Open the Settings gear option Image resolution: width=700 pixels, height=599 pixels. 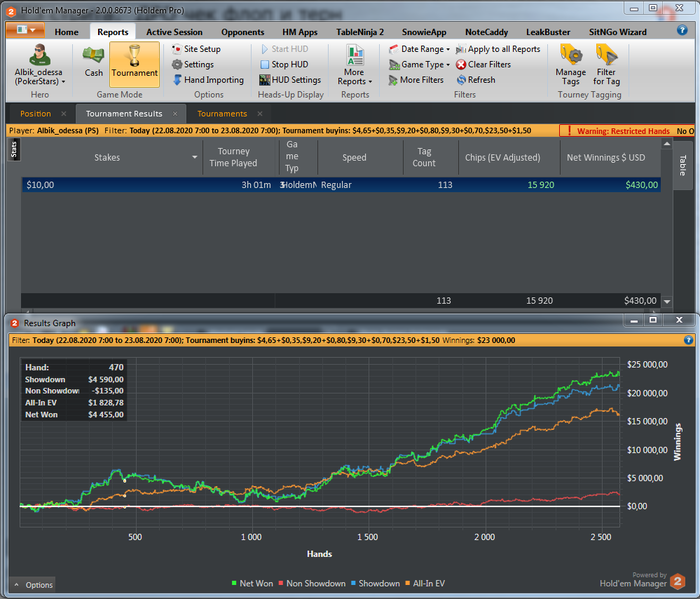(193, 64)
